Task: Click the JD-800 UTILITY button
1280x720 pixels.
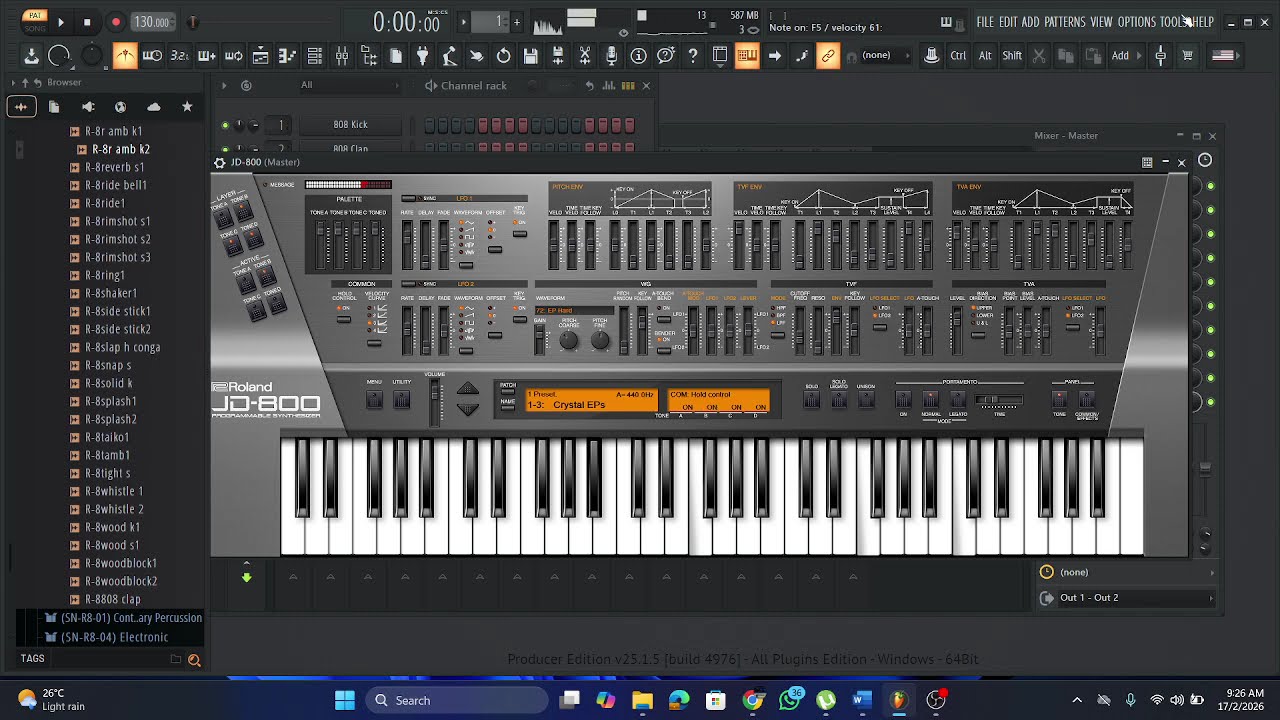Action: click(401, 399)
